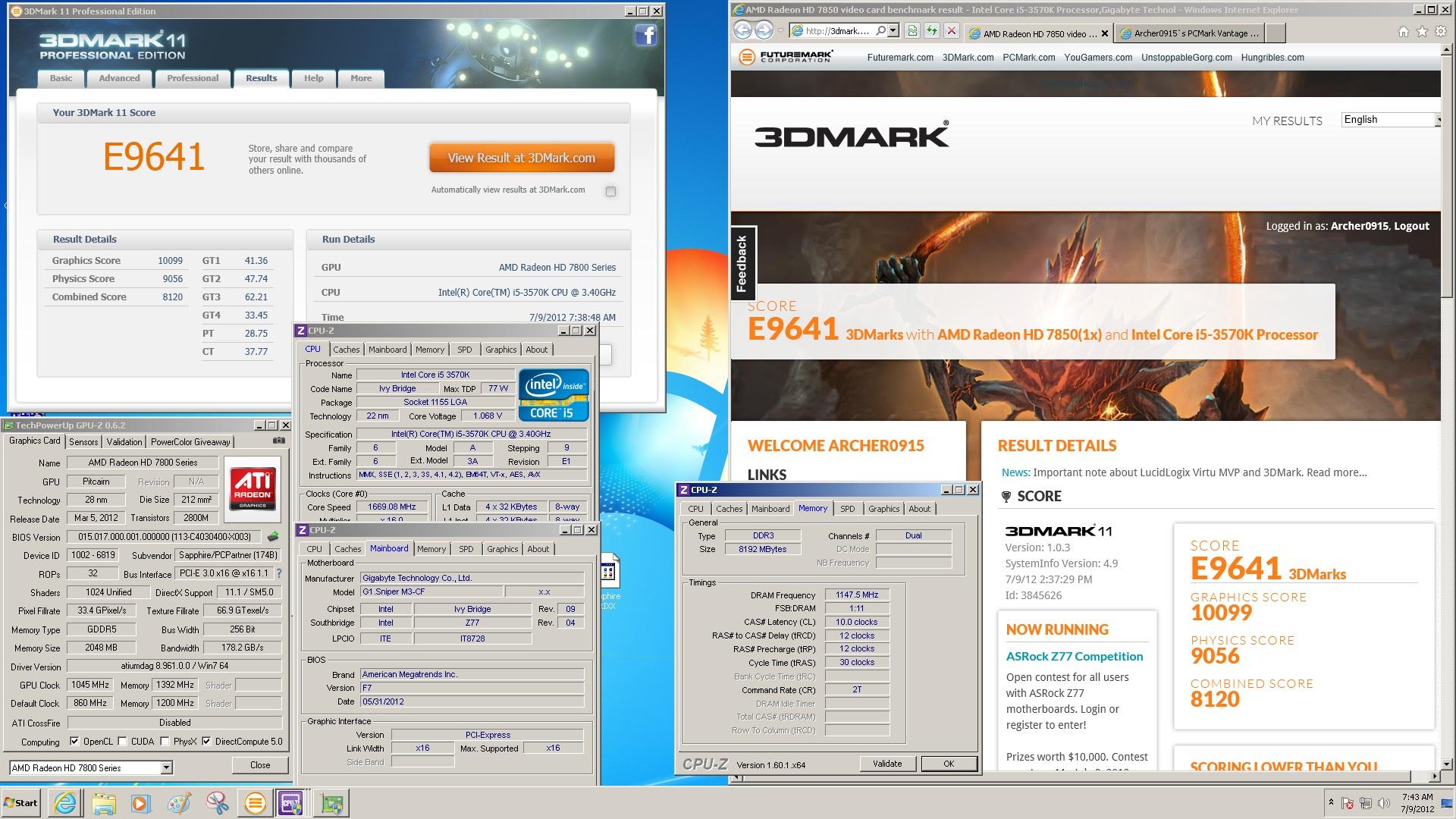Switch to the Basic tab in 3DMark 11
Image resolution: width=1456 pixels, height=819 pixels.
click(61, 78)
